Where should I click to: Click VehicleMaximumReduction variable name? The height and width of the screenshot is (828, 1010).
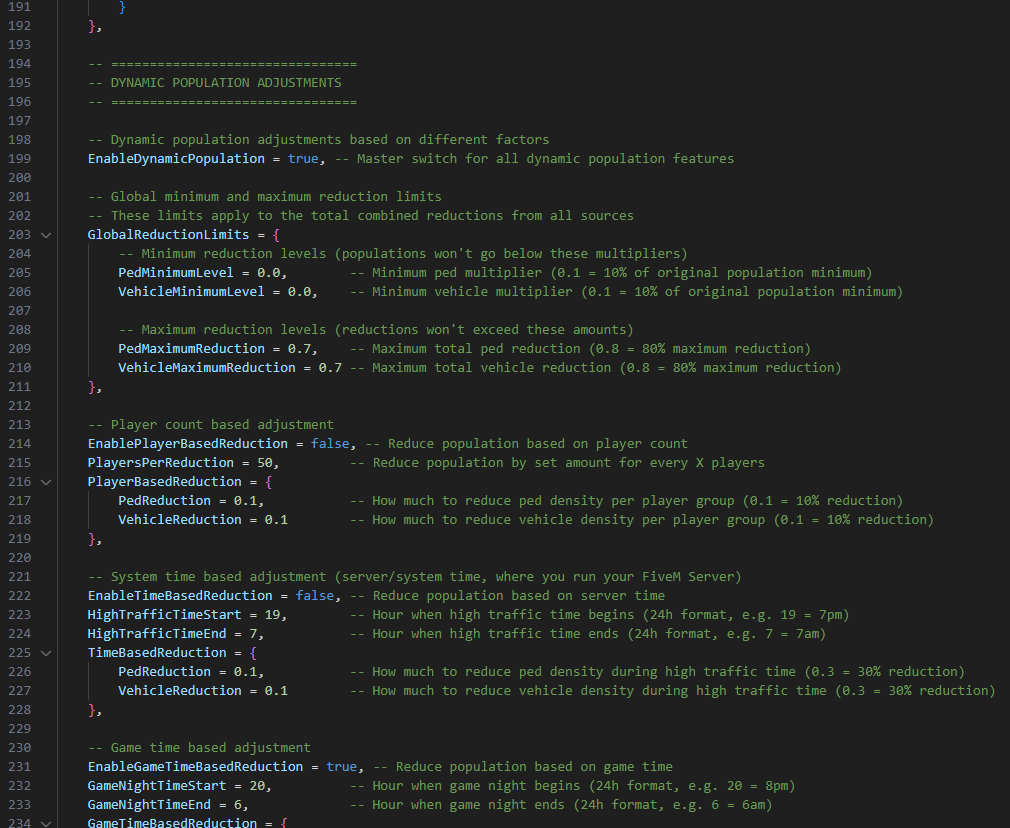click(207, 367)
